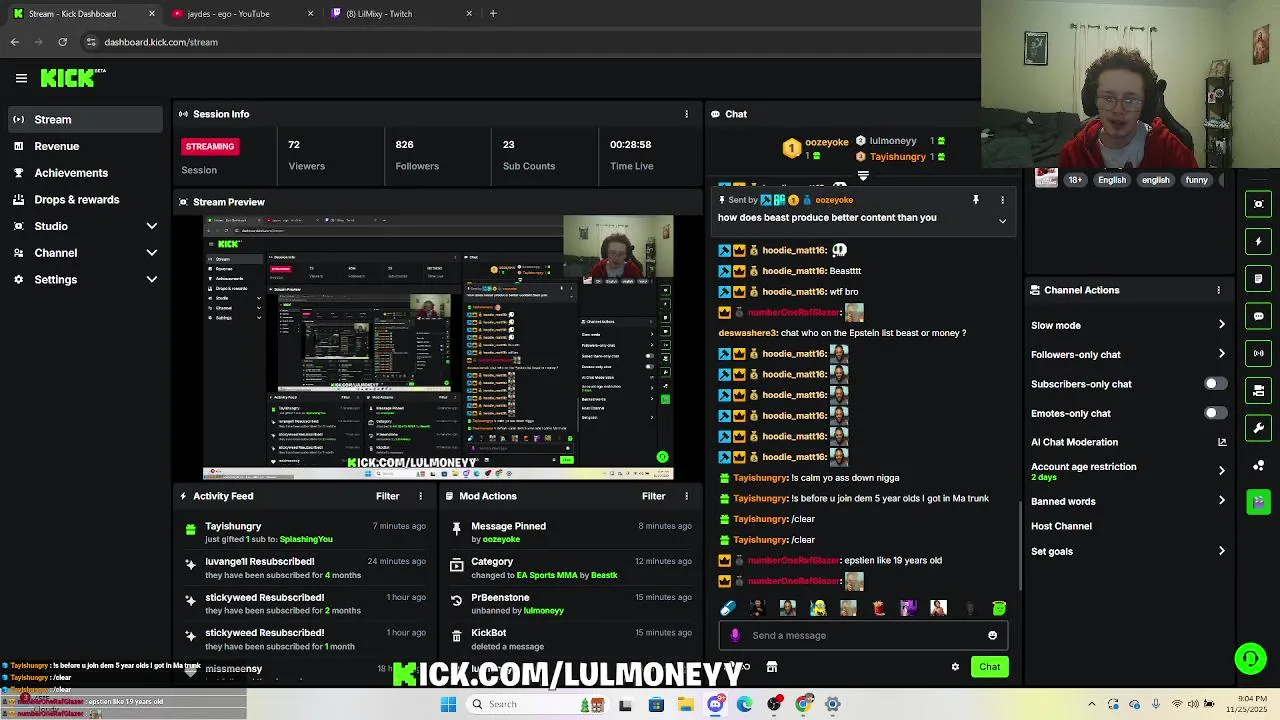Click the chat scrollbar

click(1020, 545)
